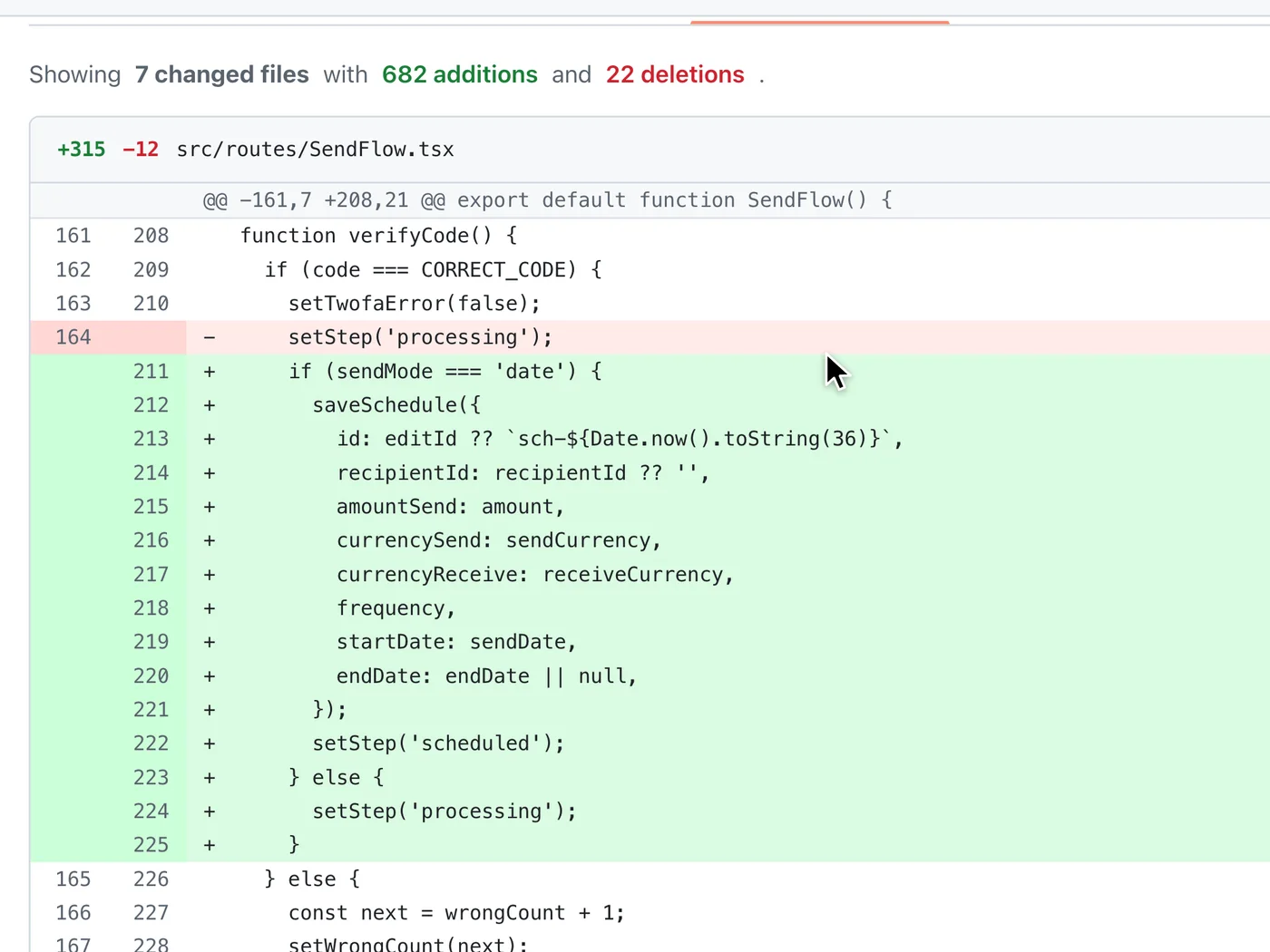Select the added "if (sendMode === 'date') {" line
Screen dimensions: 1270x952
[x=445, y=372]
